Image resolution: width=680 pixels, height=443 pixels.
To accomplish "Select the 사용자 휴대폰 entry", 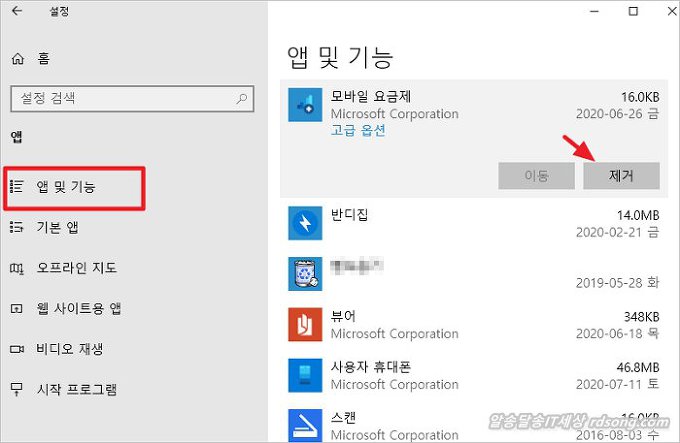I will [474, 375].
